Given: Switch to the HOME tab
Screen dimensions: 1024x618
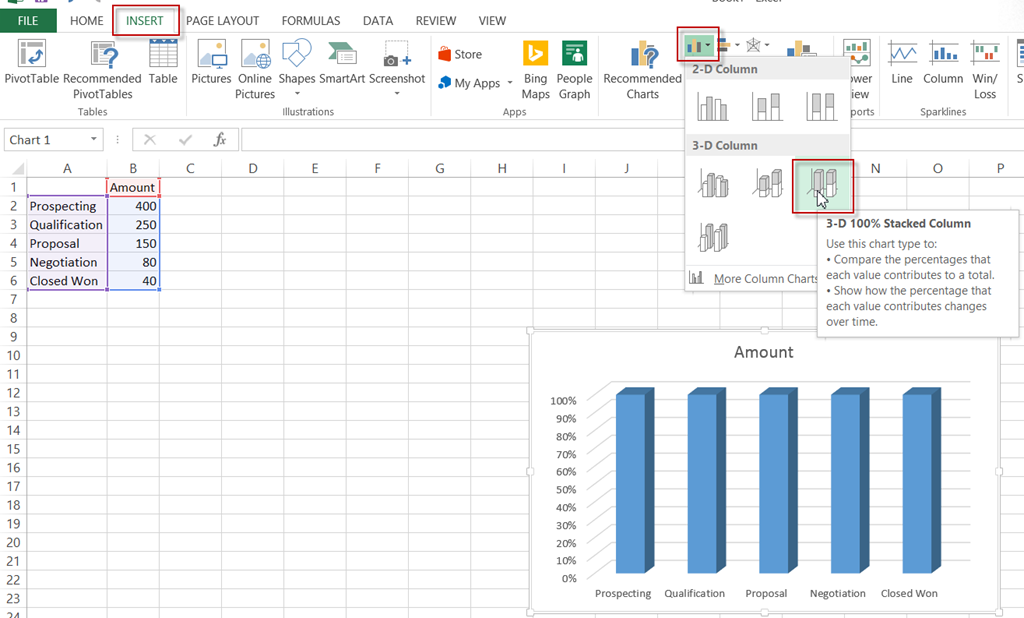Looking at the screenshot, I should tap(86, 21).
